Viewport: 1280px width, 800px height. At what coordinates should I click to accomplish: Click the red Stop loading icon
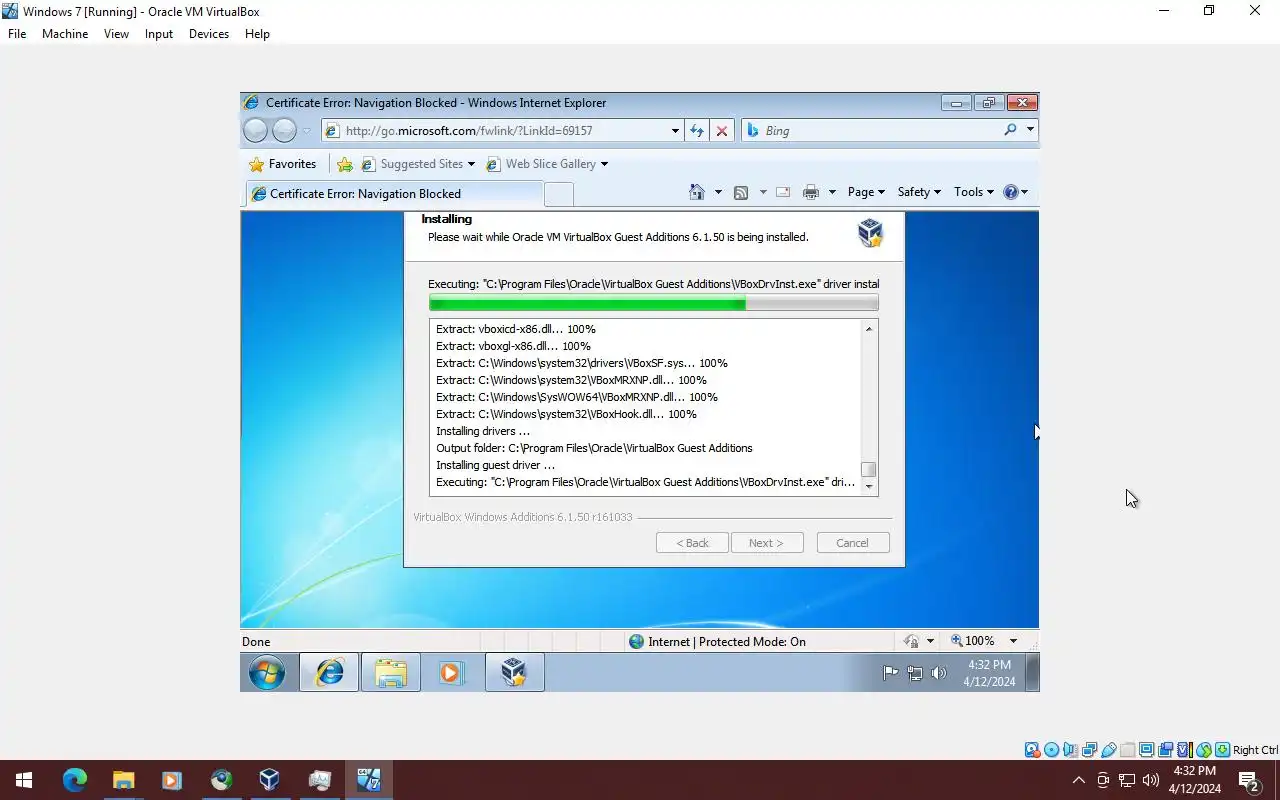coord(722,130)
